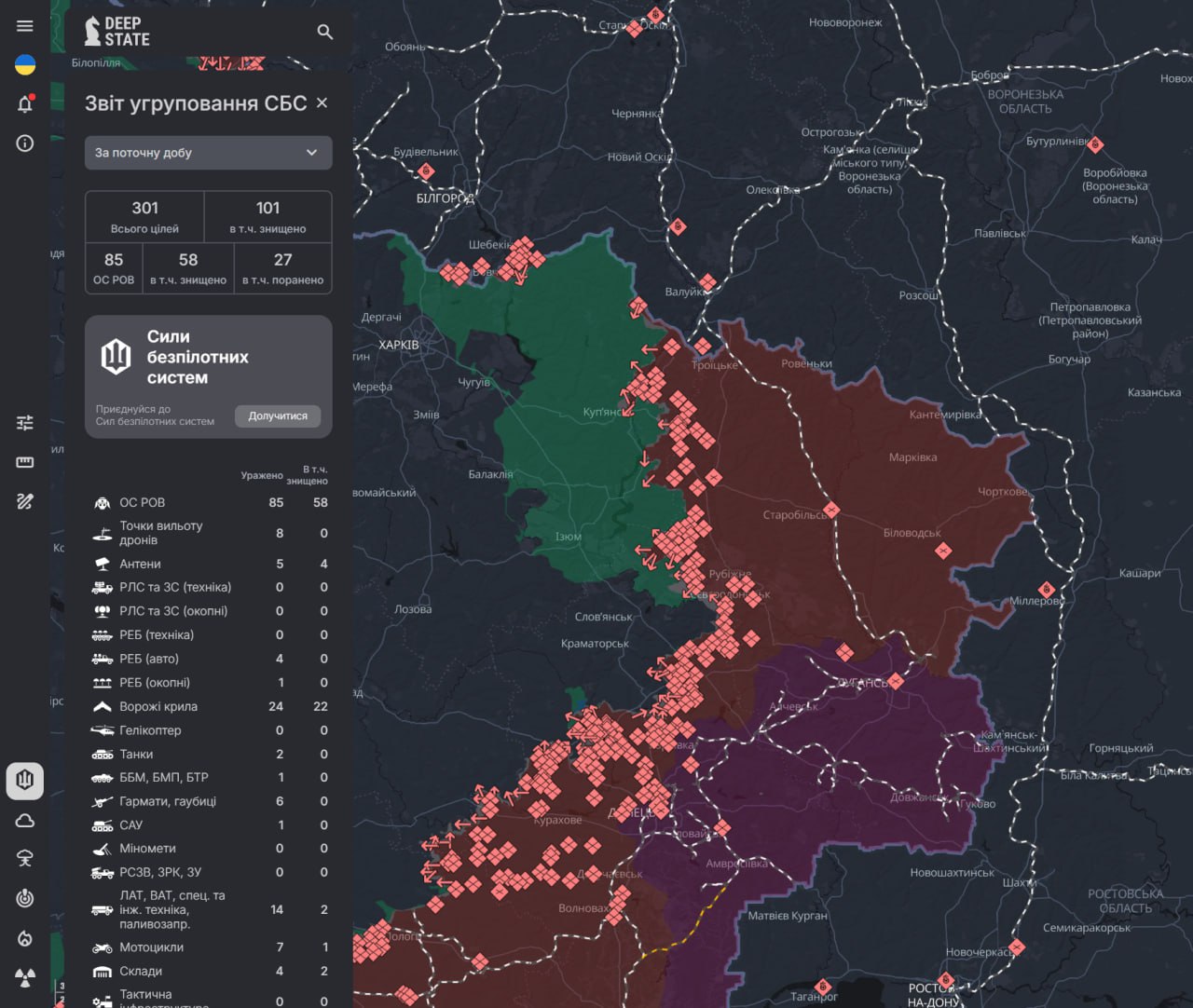
Task: Toggle the mushroom cloud explosion layer
Action: [x=25, y=859]
